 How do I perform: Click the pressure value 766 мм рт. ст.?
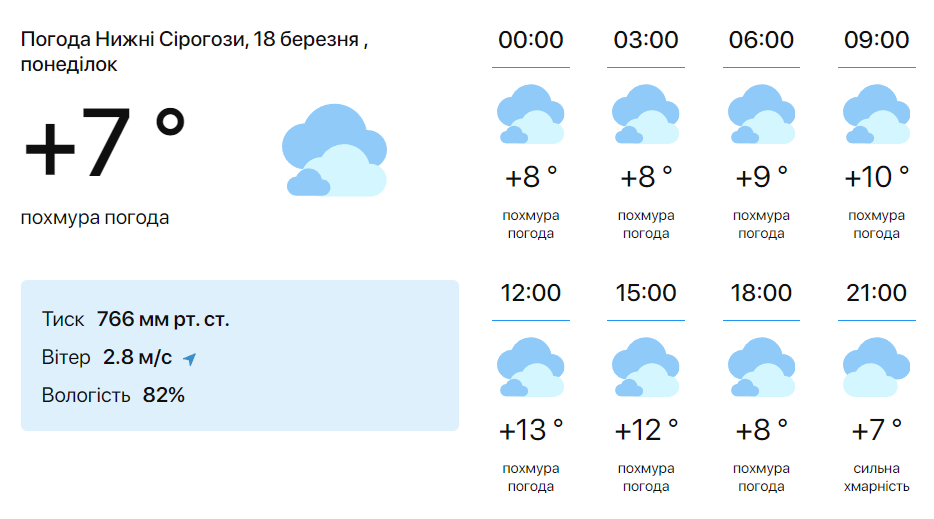pyautogui.click(x=163, y=319)
